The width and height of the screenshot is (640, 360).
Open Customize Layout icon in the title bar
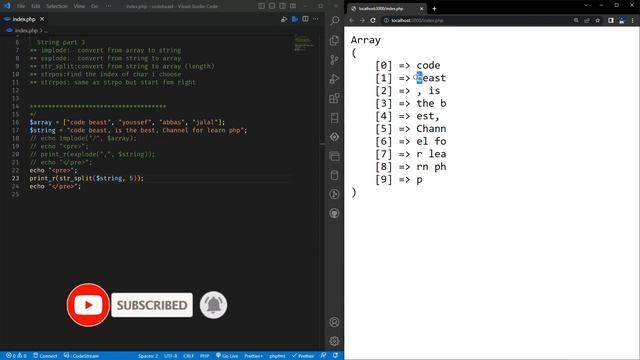pos(293,6)
